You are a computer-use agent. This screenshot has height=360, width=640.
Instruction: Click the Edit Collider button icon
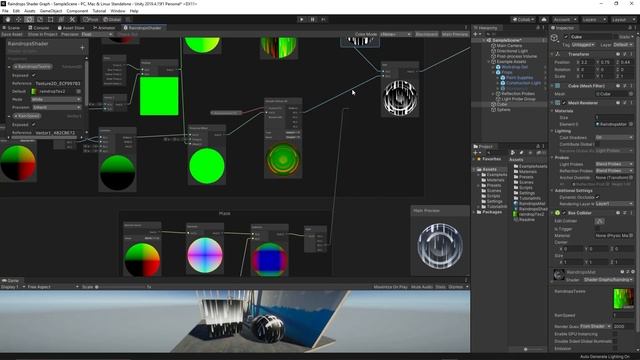(x=599, y=221)
